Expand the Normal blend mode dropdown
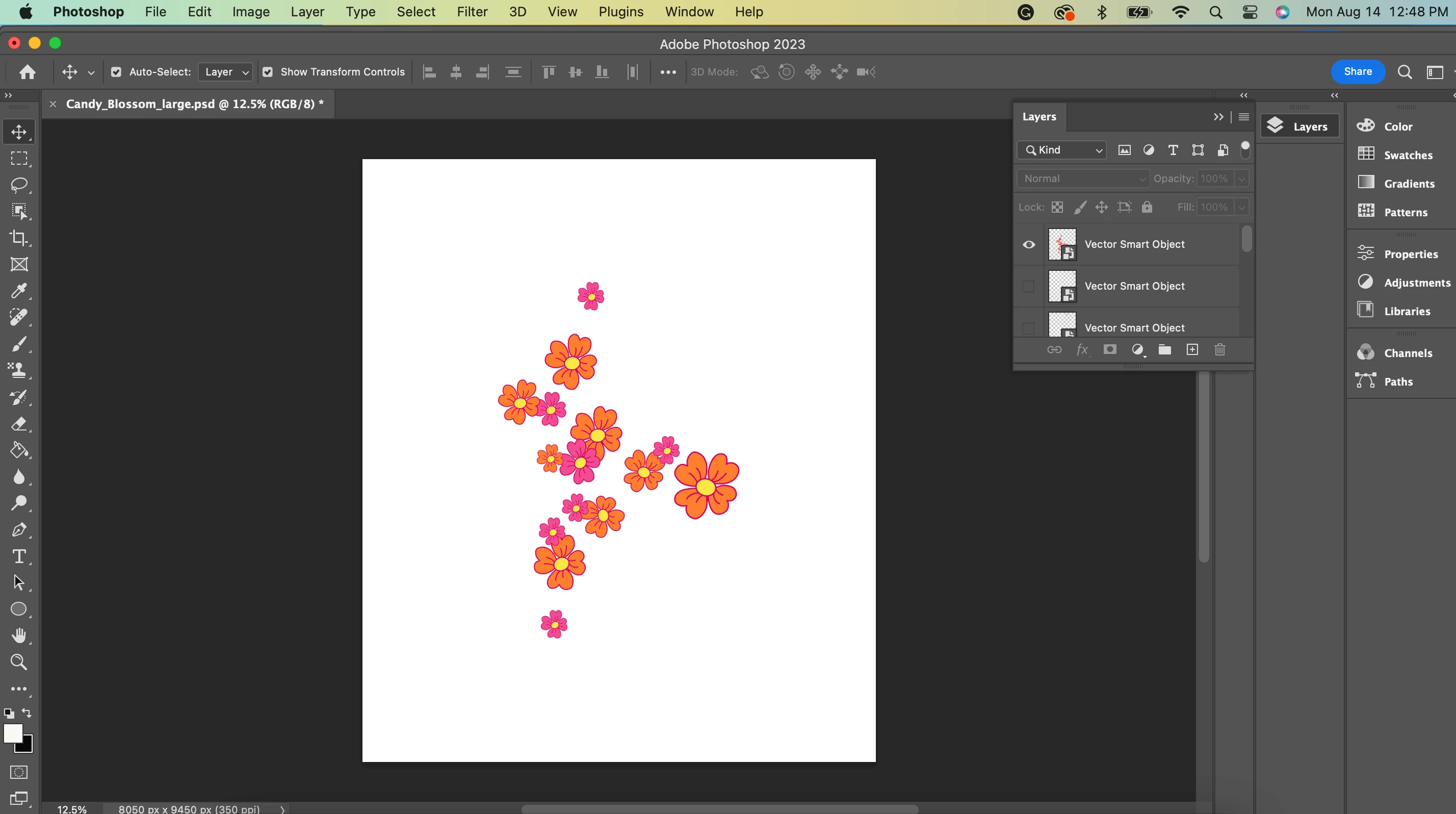1456x814 pixels. point(1082,179)
